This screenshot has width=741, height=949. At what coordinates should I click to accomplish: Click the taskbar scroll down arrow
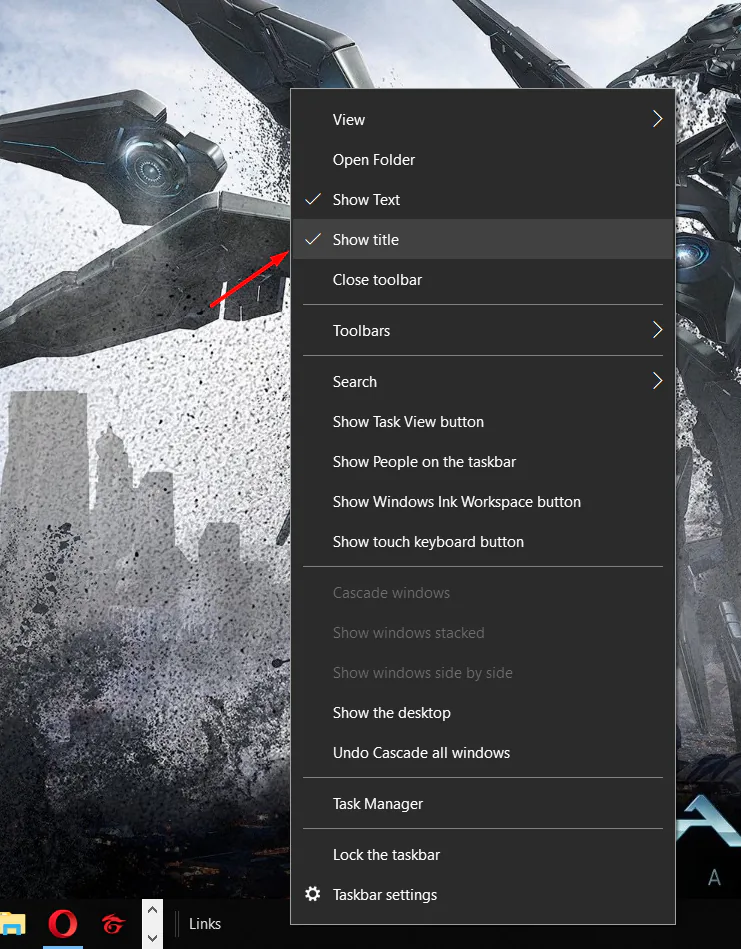tap(153, 938)
